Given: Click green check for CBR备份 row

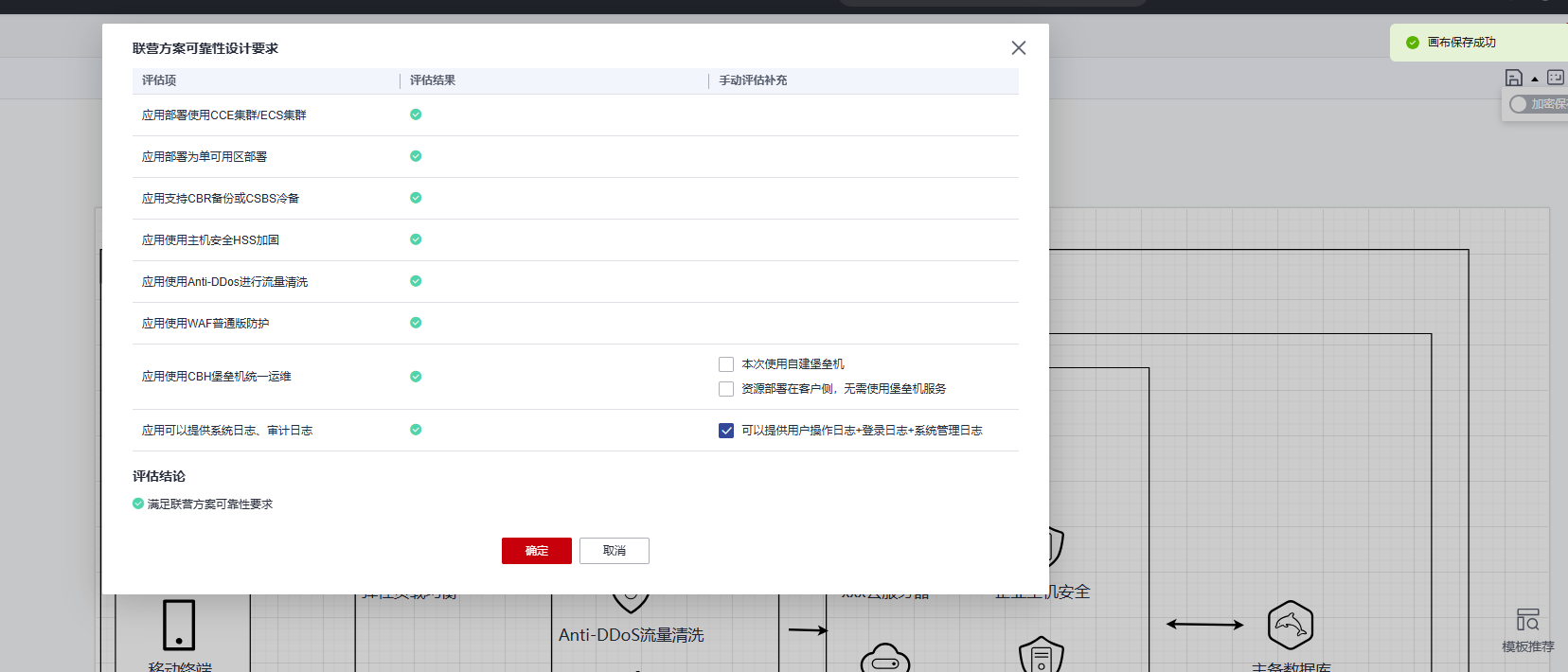Looking at the screenshot, I should pyautogui.click(x=416, y=198).
